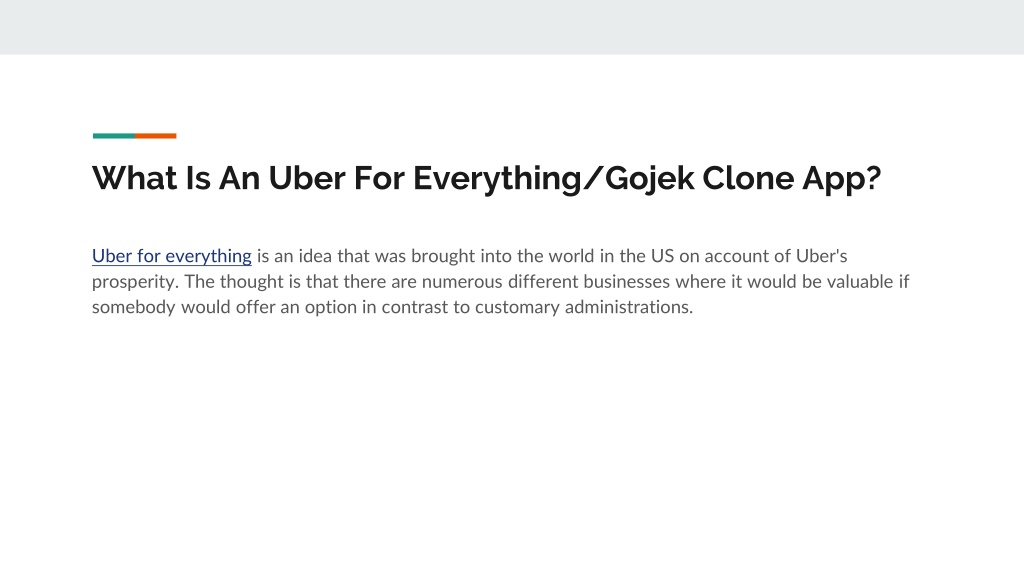Click the slide title heading text
The height and width of the screenshot is (576, 1024).
487,178
